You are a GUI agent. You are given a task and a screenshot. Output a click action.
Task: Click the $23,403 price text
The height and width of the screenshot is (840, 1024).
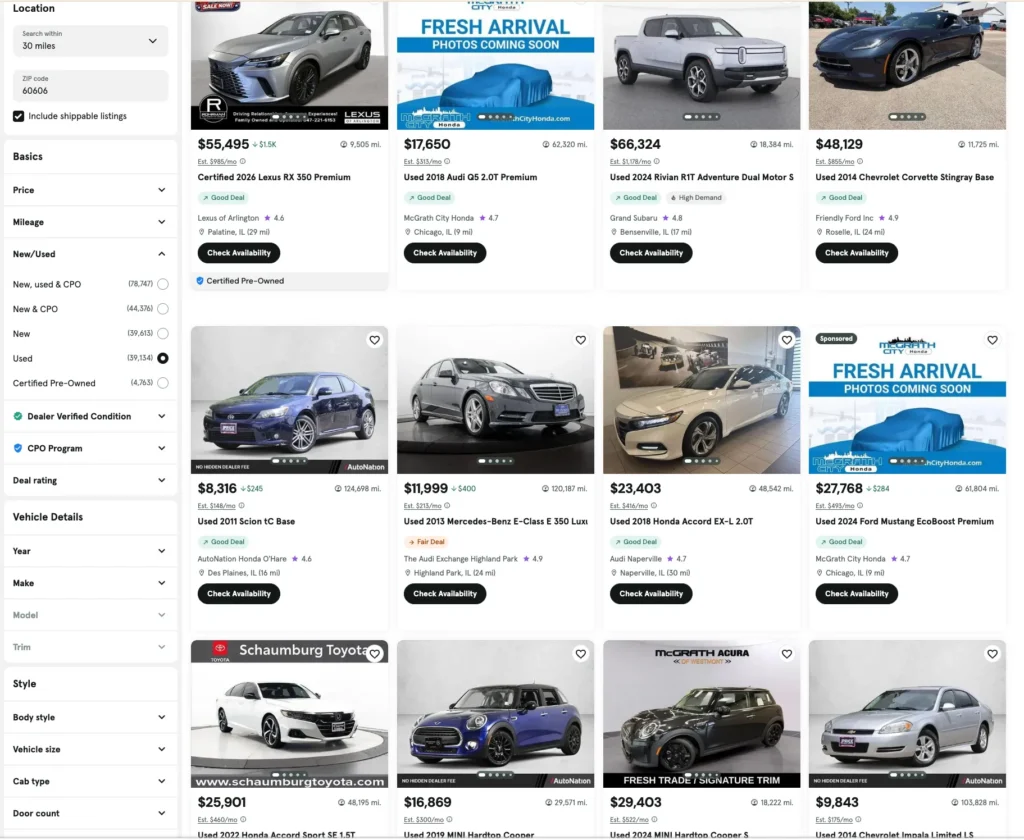[635, 489]
